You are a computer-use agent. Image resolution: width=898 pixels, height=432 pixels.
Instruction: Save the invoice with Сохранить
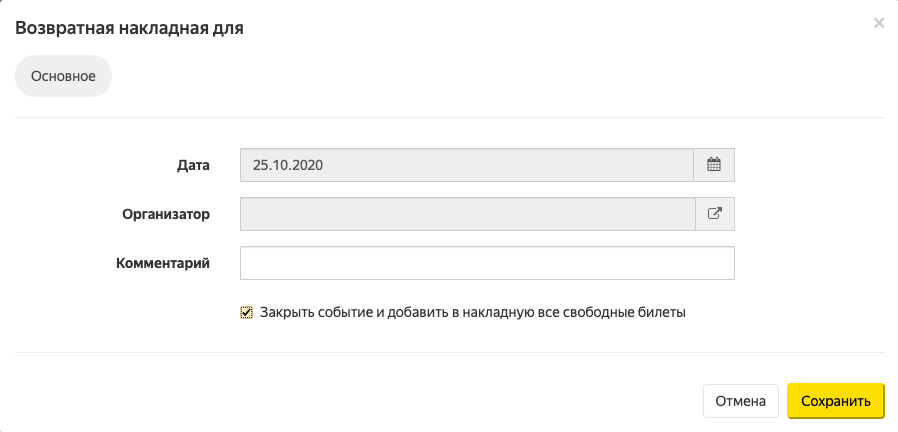coord(836,400)
